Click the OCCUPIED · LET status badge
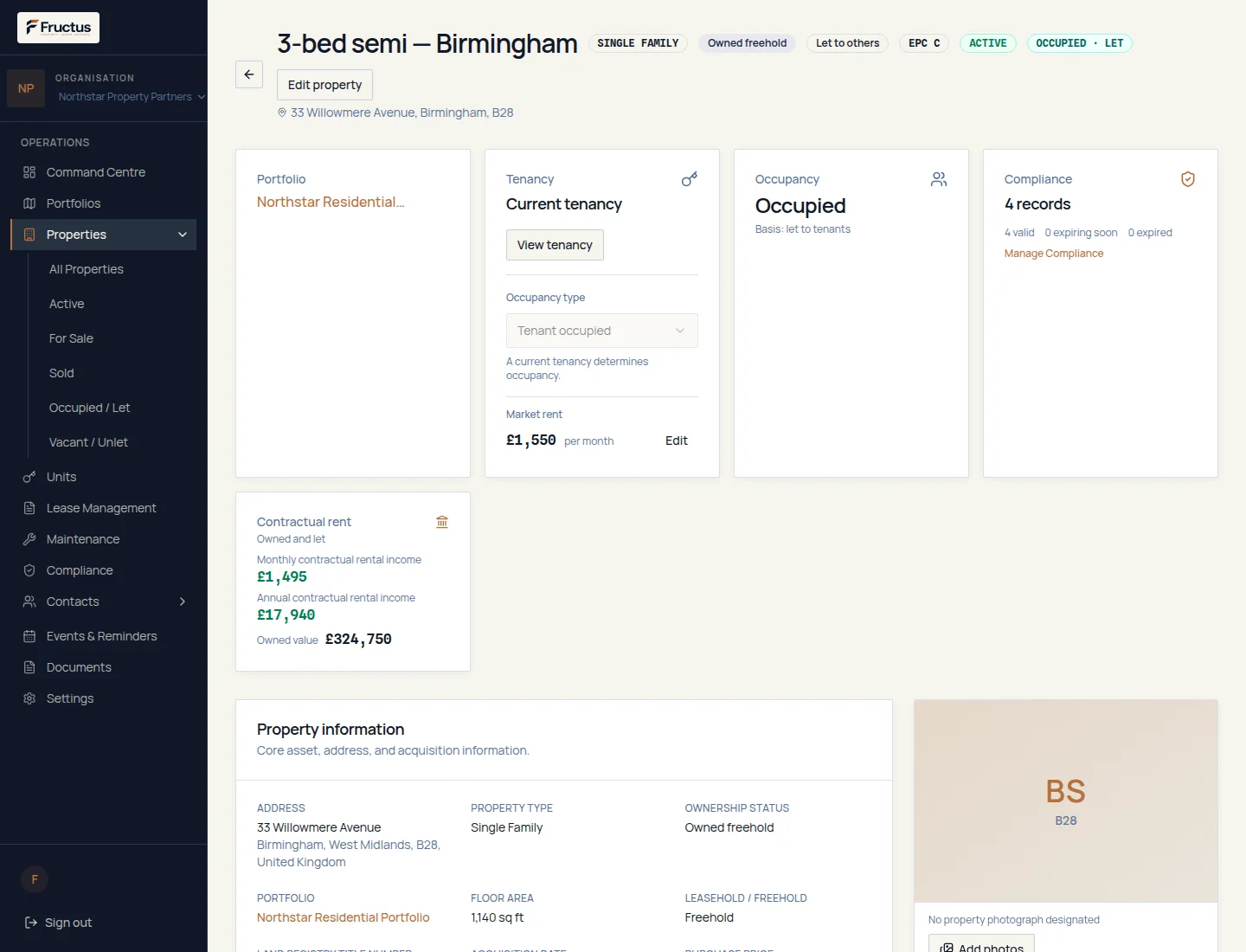Image resolution: width=1246 pixels, height=952 pixels. click(x=1080, y=43)
